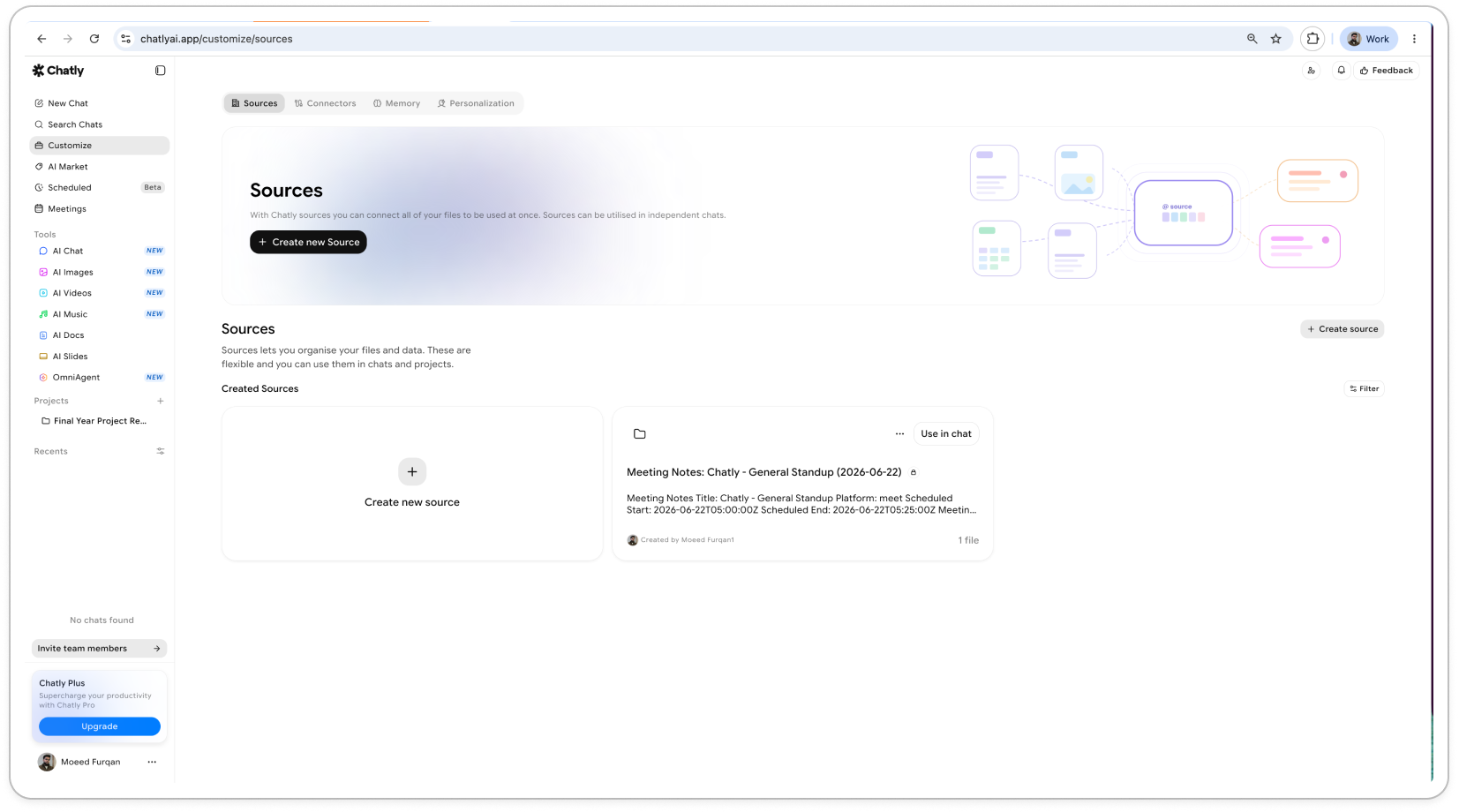
Task: Click the zoom magnifier icon in address bar
Action: point(1252,39)
